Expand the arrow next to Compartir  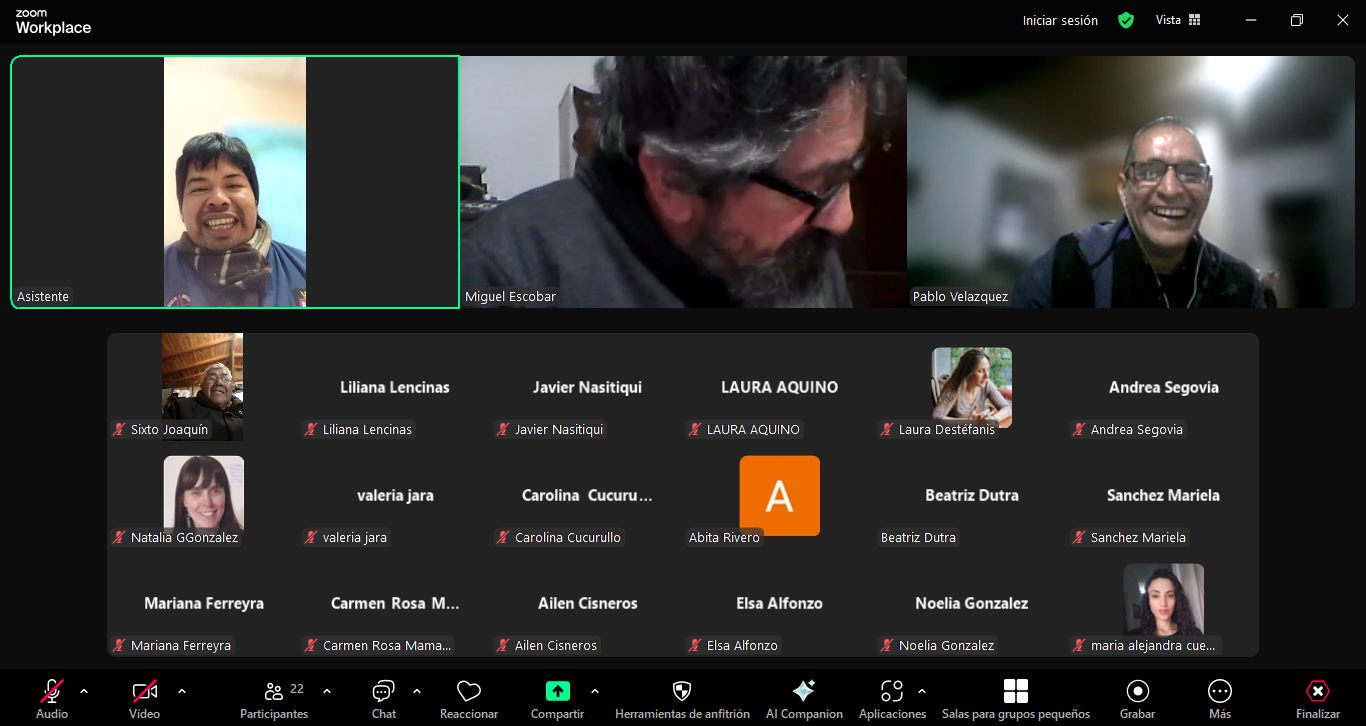click(x=595, y=691)
